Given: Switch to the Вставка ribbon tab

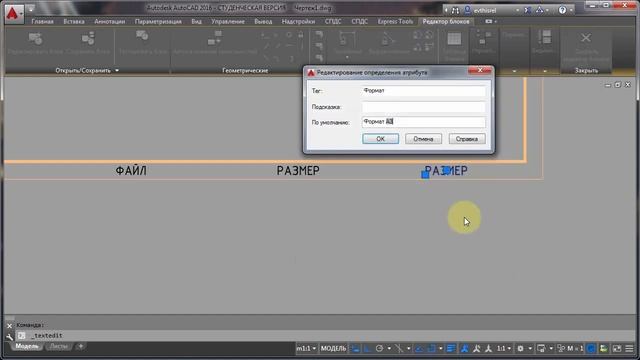Looking at the screenshot, I should pos(74,22).
